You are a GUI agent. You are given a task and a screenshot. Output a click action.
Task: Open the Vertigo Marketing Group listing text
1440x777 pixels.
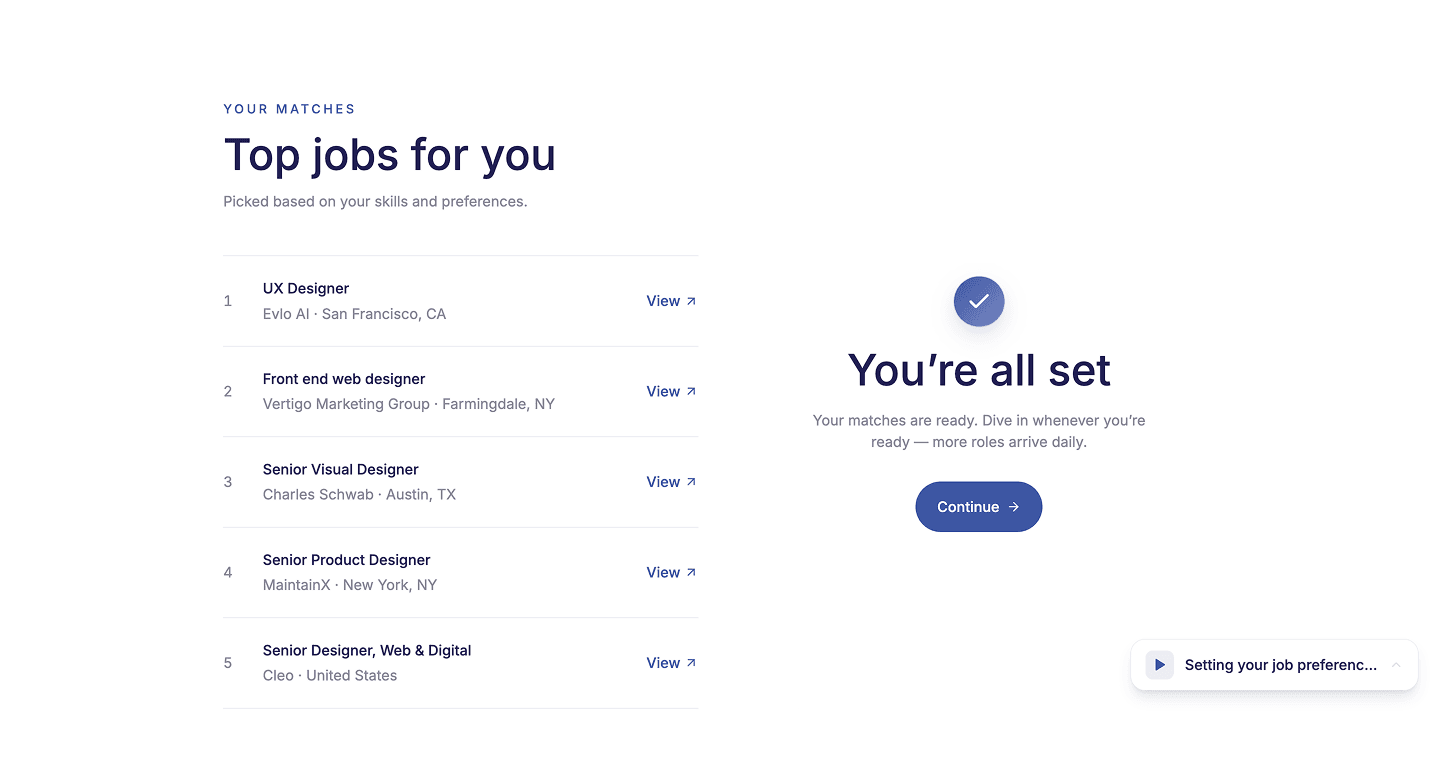[408, 404]
